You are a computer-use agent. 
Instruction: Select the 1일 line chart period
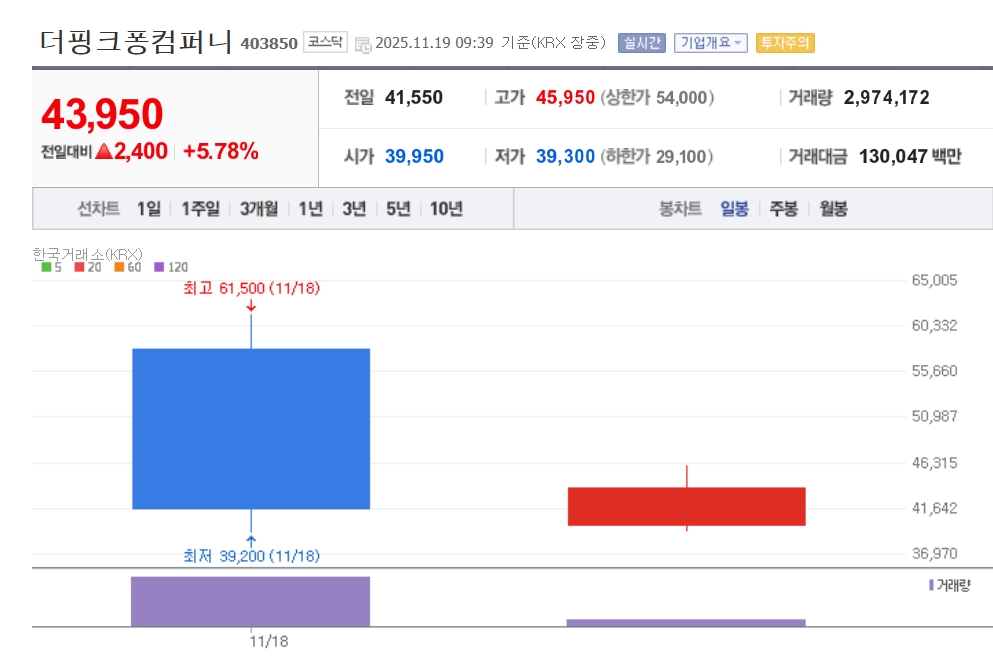149,208
